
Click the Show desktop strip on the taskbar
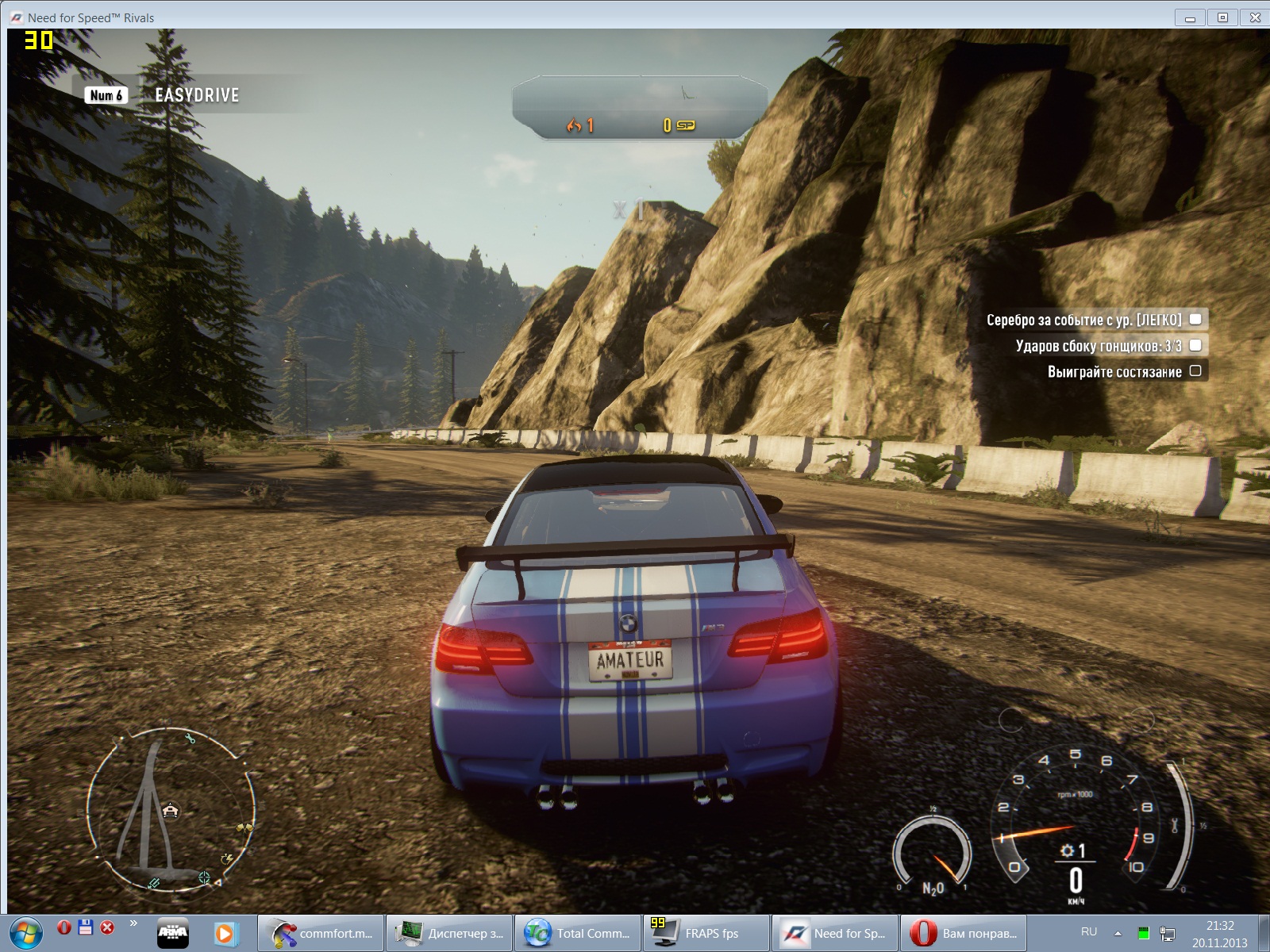(x=1264, y=933)
